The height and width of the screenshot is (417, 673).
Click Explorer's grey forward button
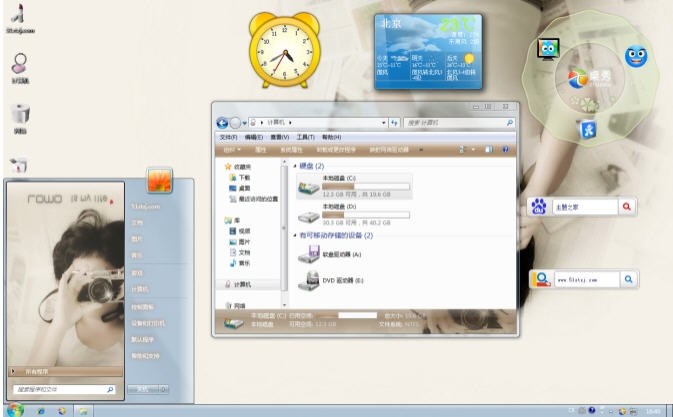tap(235, 123)
